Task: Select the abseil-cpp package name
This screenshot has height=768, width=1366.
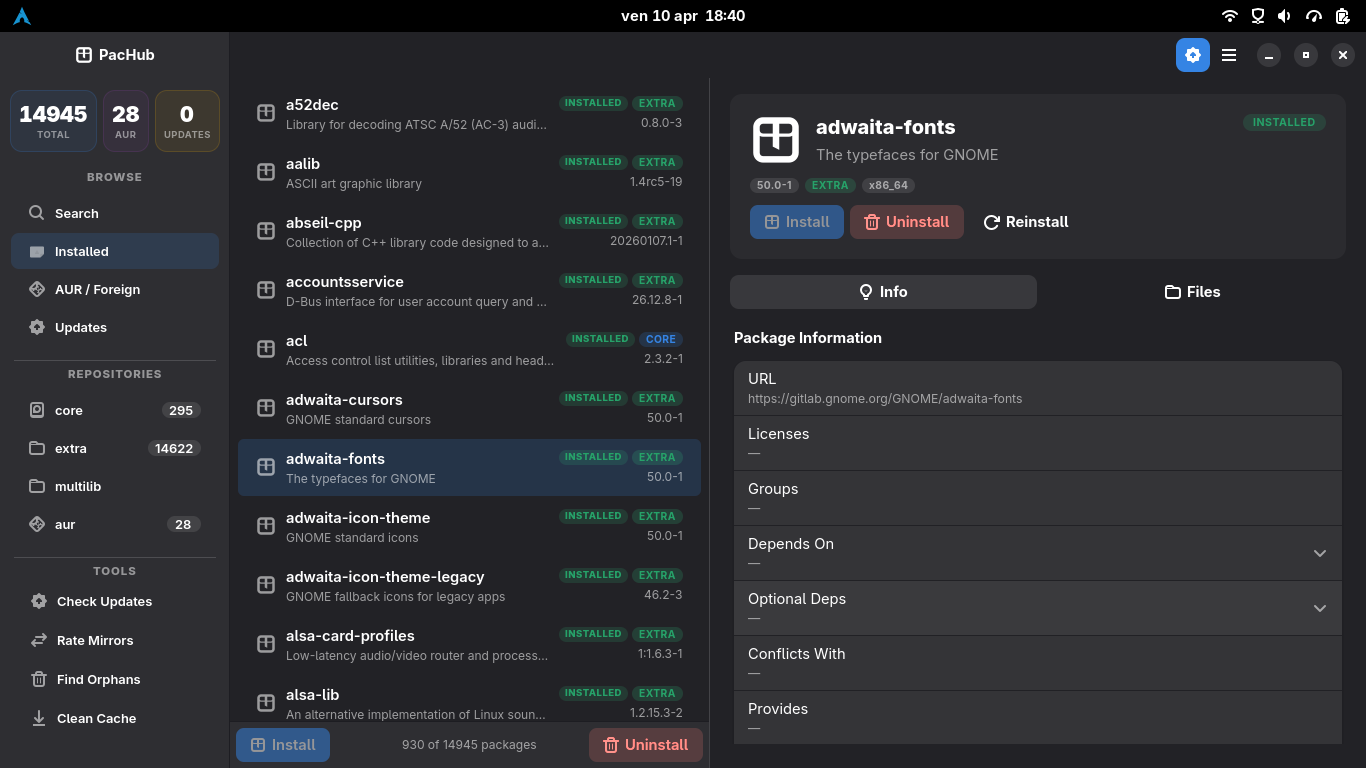Action: pyautogui.click(x=323, y=223)
